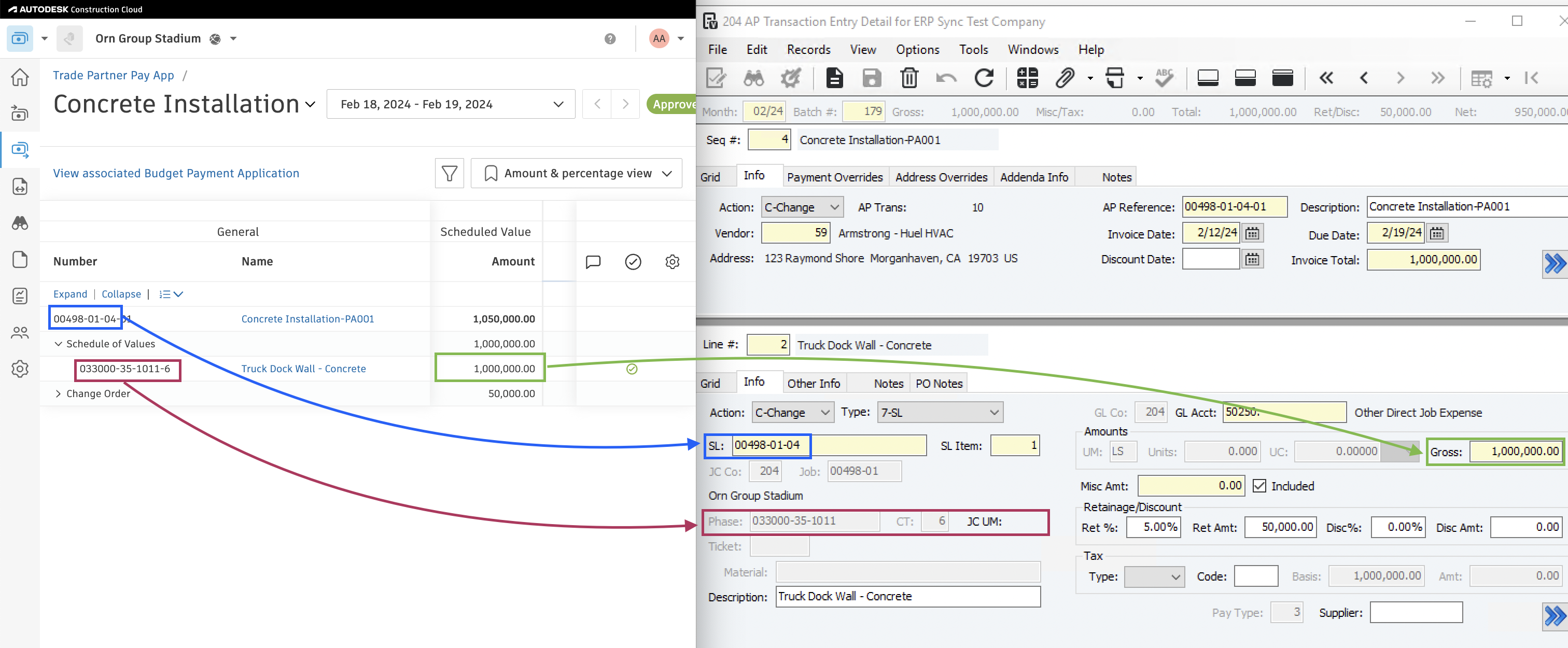Open the line Type 7-SL dropdown

pyautogui.click(x=940, y=413)
